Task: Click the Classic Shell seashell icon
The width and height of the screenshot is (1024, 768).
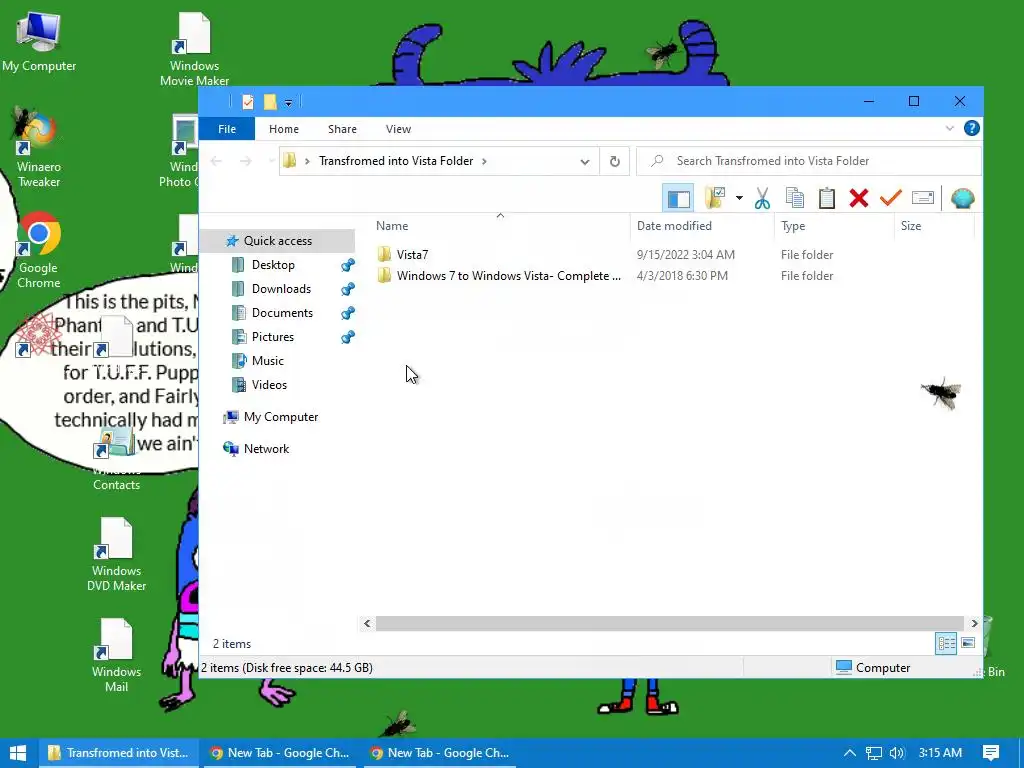Action: (963, 198)
